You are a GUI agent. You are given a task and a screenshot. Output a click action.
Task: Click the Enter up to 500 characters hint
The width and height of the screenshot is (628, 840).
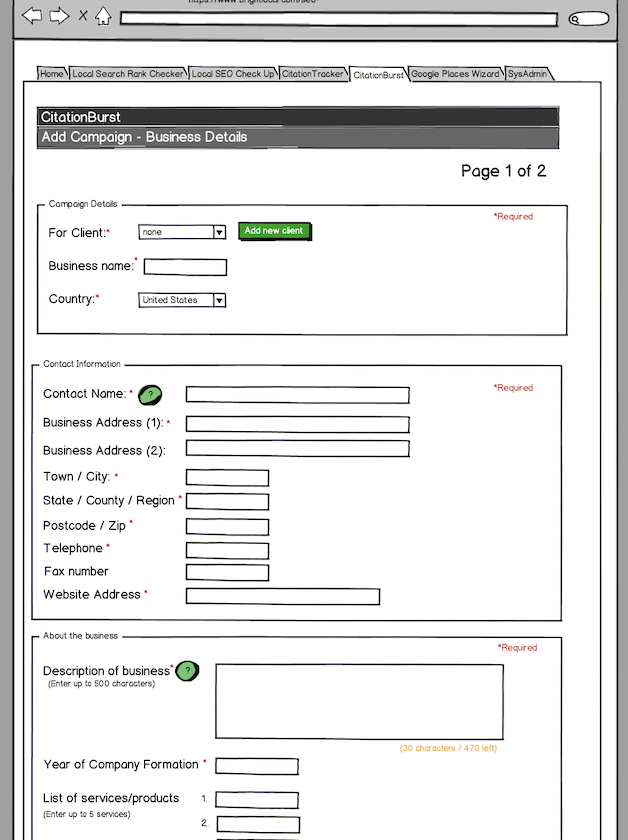[x=101, y=684]
